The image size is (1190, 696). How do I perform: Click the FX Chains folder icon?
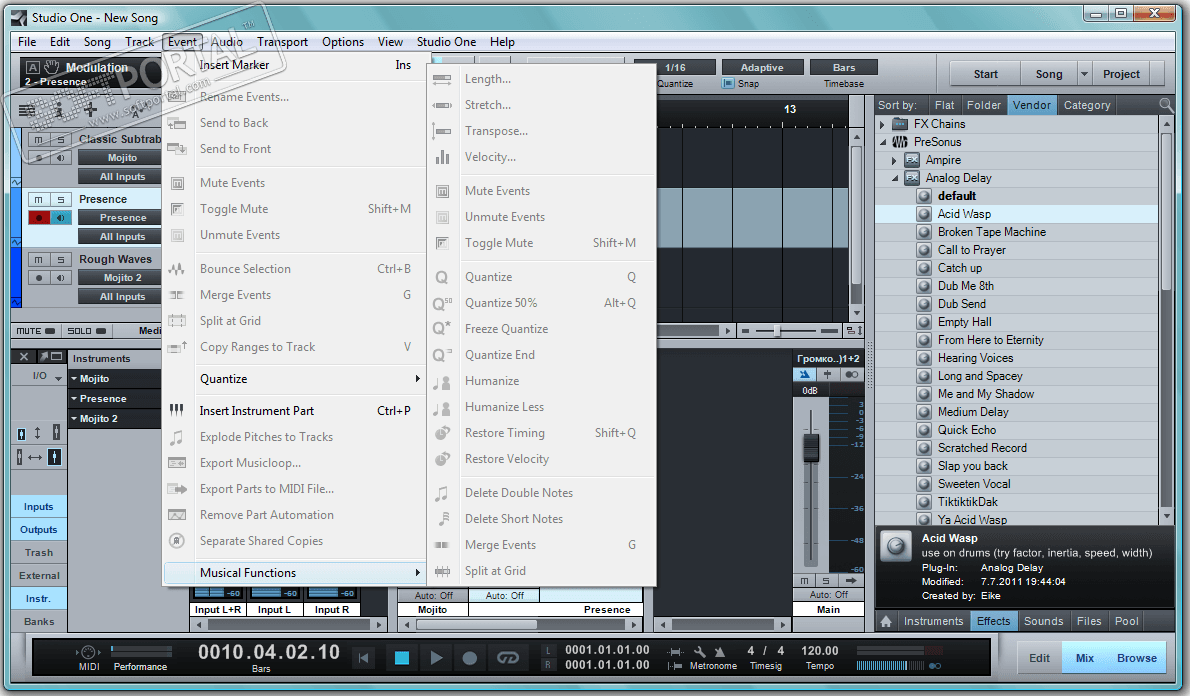900,124
